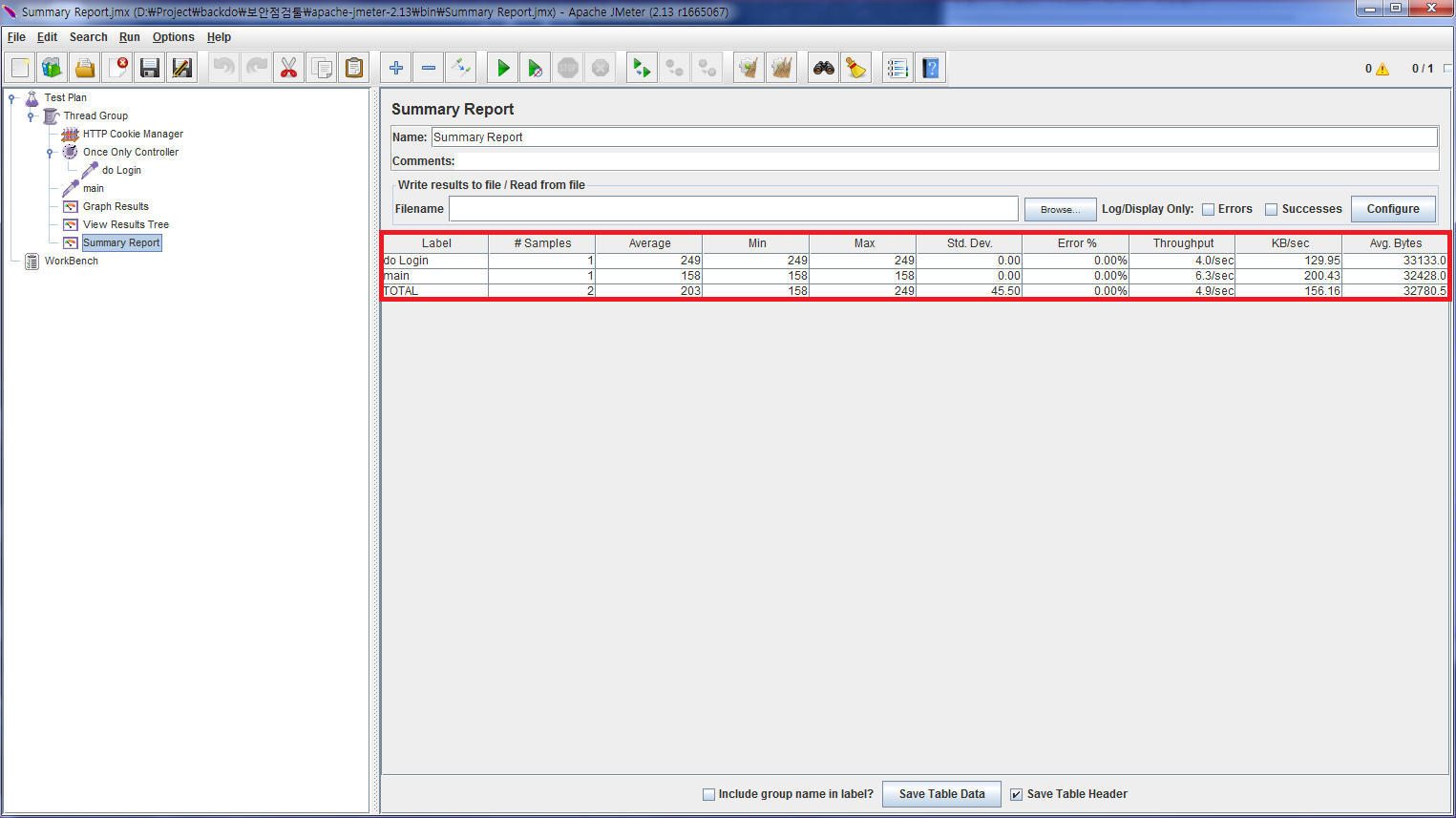This screenshot has width=1456, height=818.
Task: Click the Save As icon
Action: pyautogui.click(x=182, y=68)
